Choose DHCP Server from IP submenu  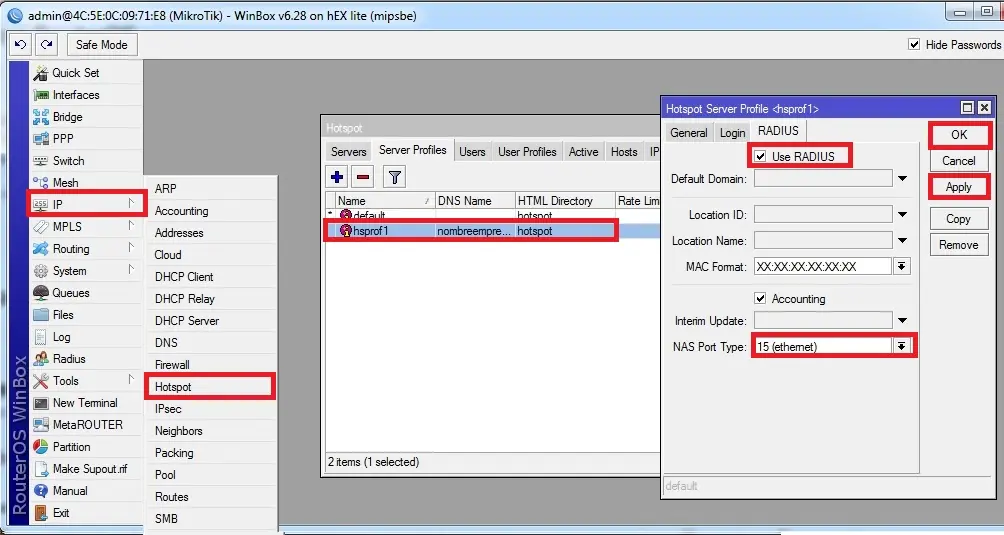tap(211, 321)
